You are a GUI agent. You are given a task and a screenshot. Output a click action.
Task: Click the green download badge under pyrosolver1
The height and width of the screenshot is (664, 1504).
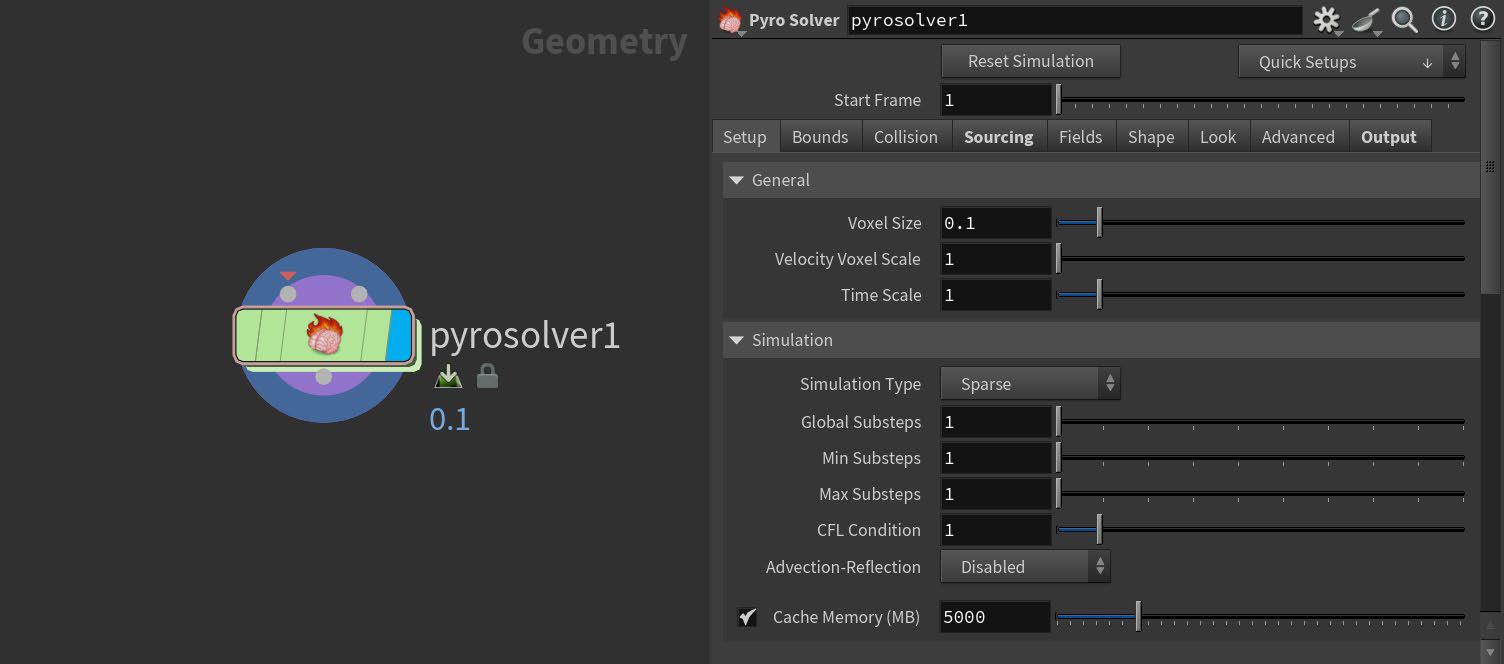pyautogui.click(x=449, y=377)
